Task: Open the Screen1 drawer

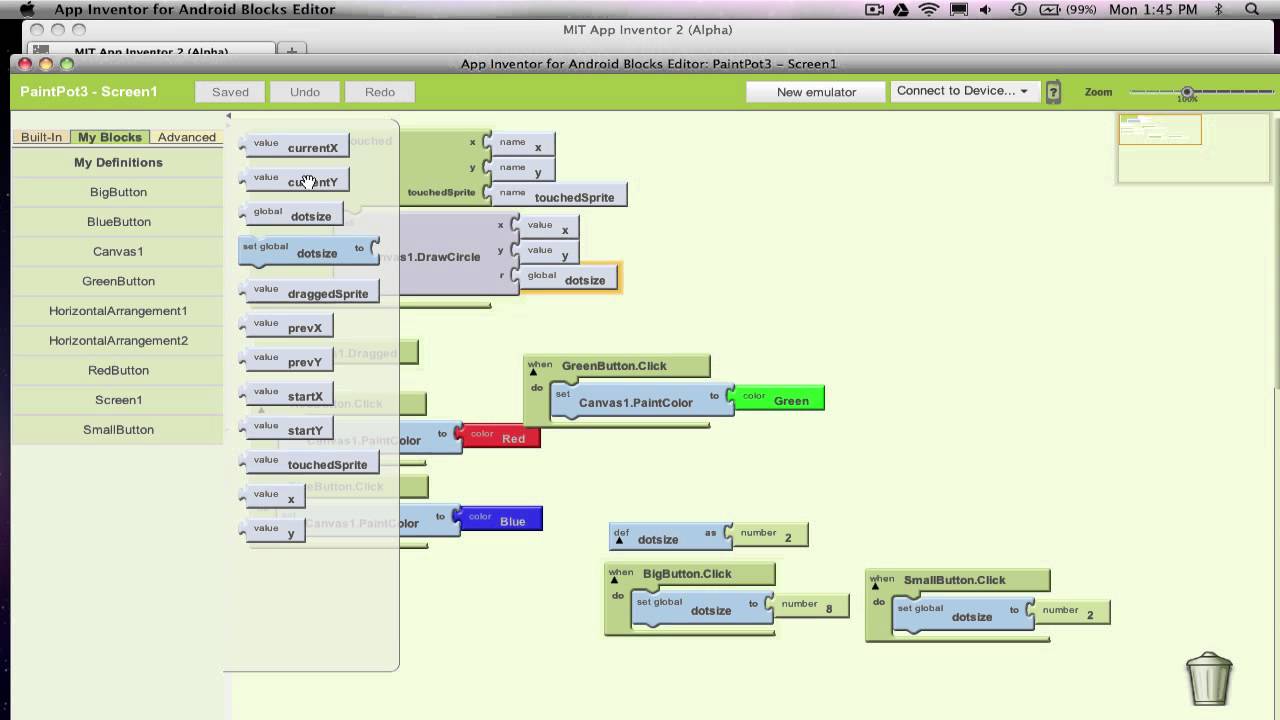Action: pyautogui.click(x=118, y=400)
